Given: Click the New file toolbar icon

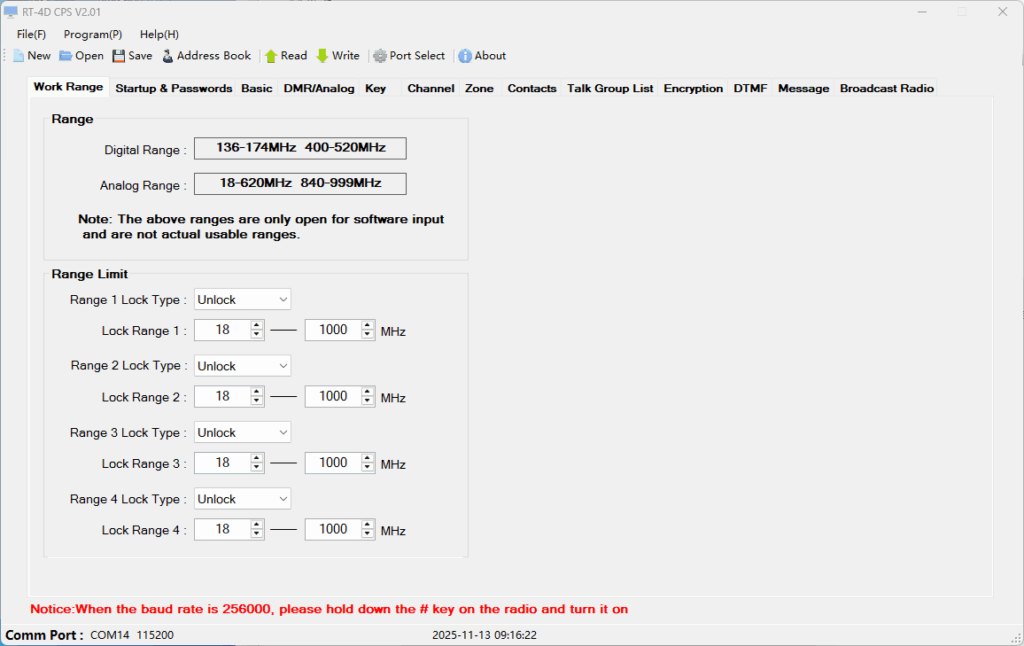Looking at the screenshot, I should click(x=18, y=56).
